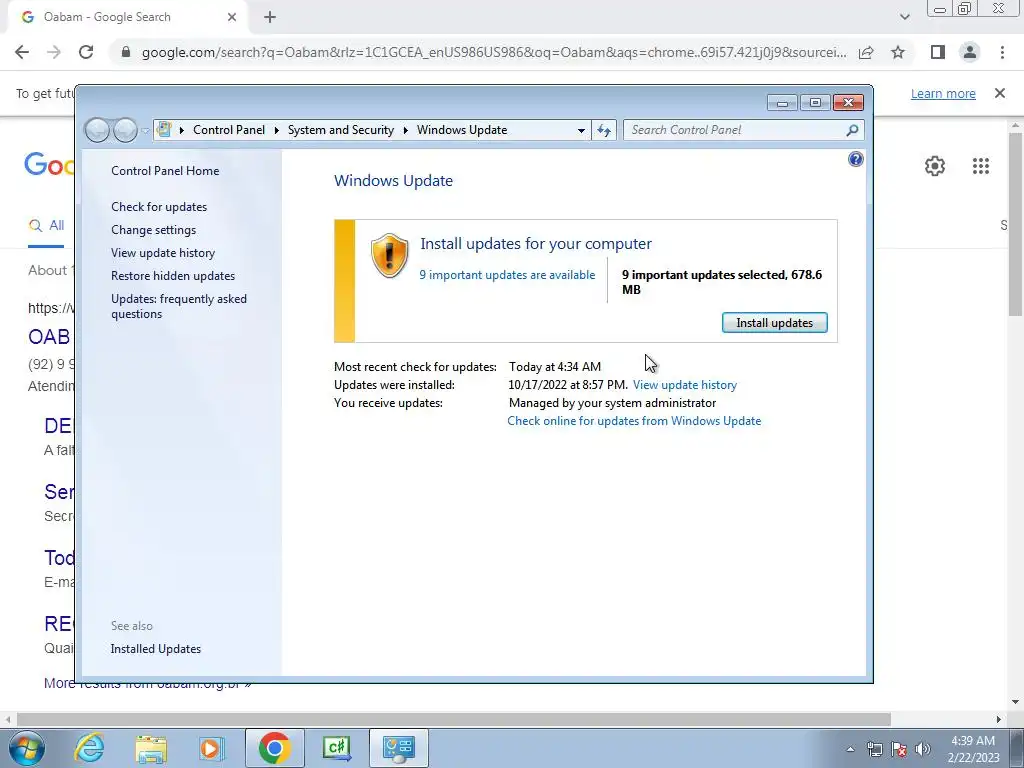This screenshot has height=768, width=1024.
Task: Click the Install updates button
Action: [x=775, y=323]
